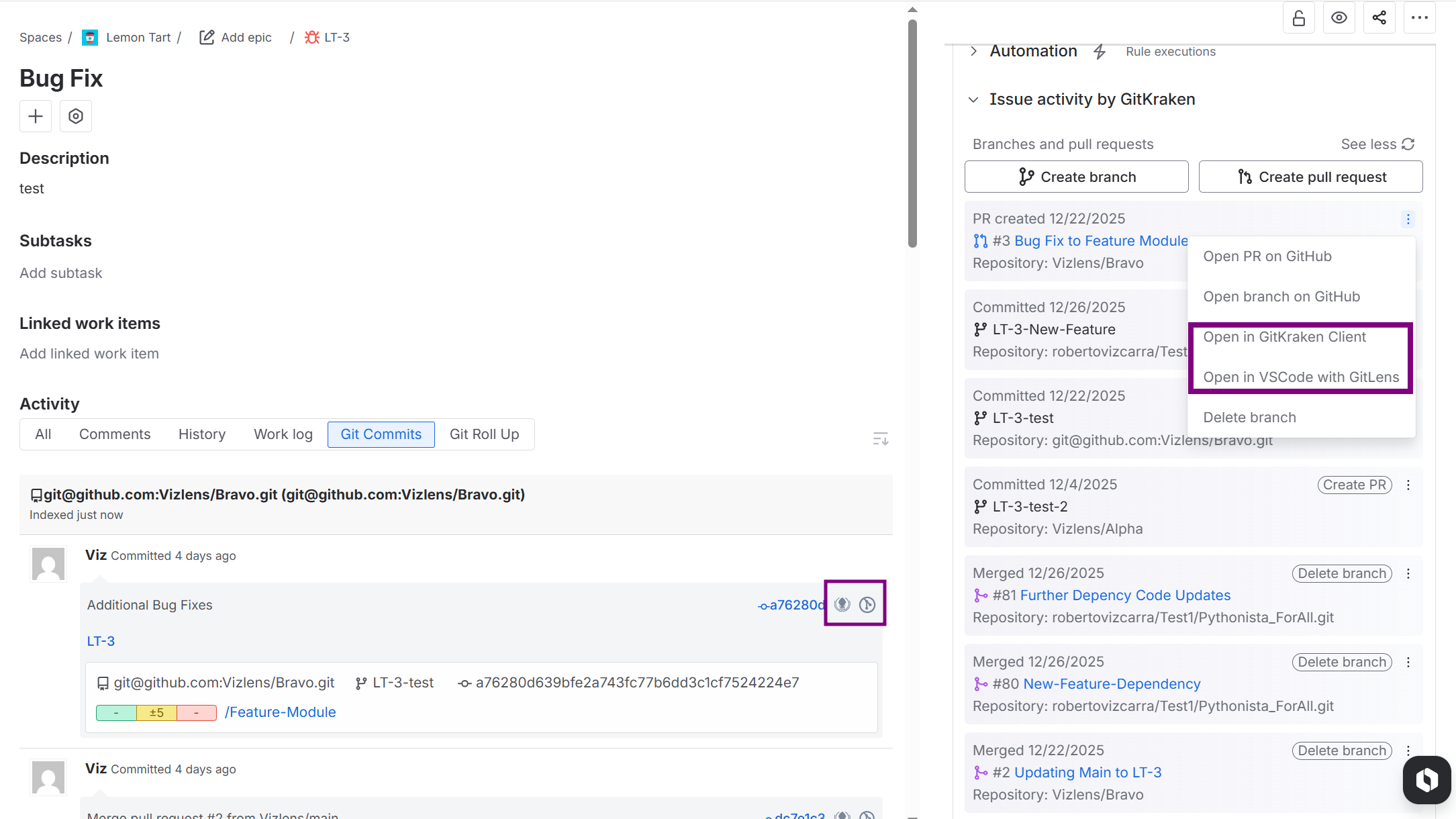Screen dimensions: 1456x819
Task: Collapse Issue activity by GitKraken section
Action: pos(973,99)
